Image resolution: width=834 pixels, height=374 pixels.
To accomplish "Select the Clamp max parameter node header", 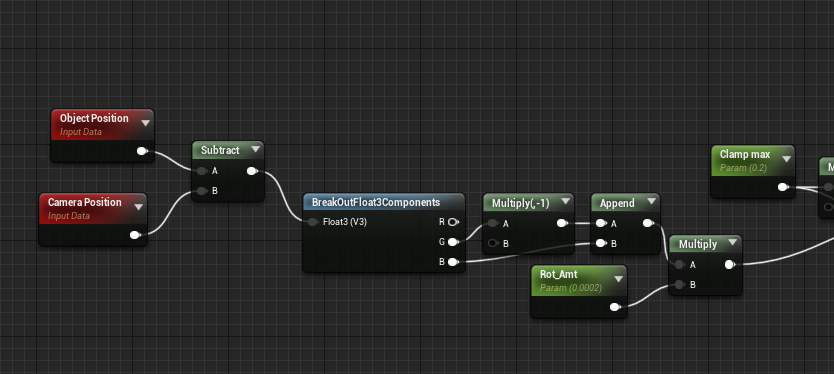I will point(753,161).
